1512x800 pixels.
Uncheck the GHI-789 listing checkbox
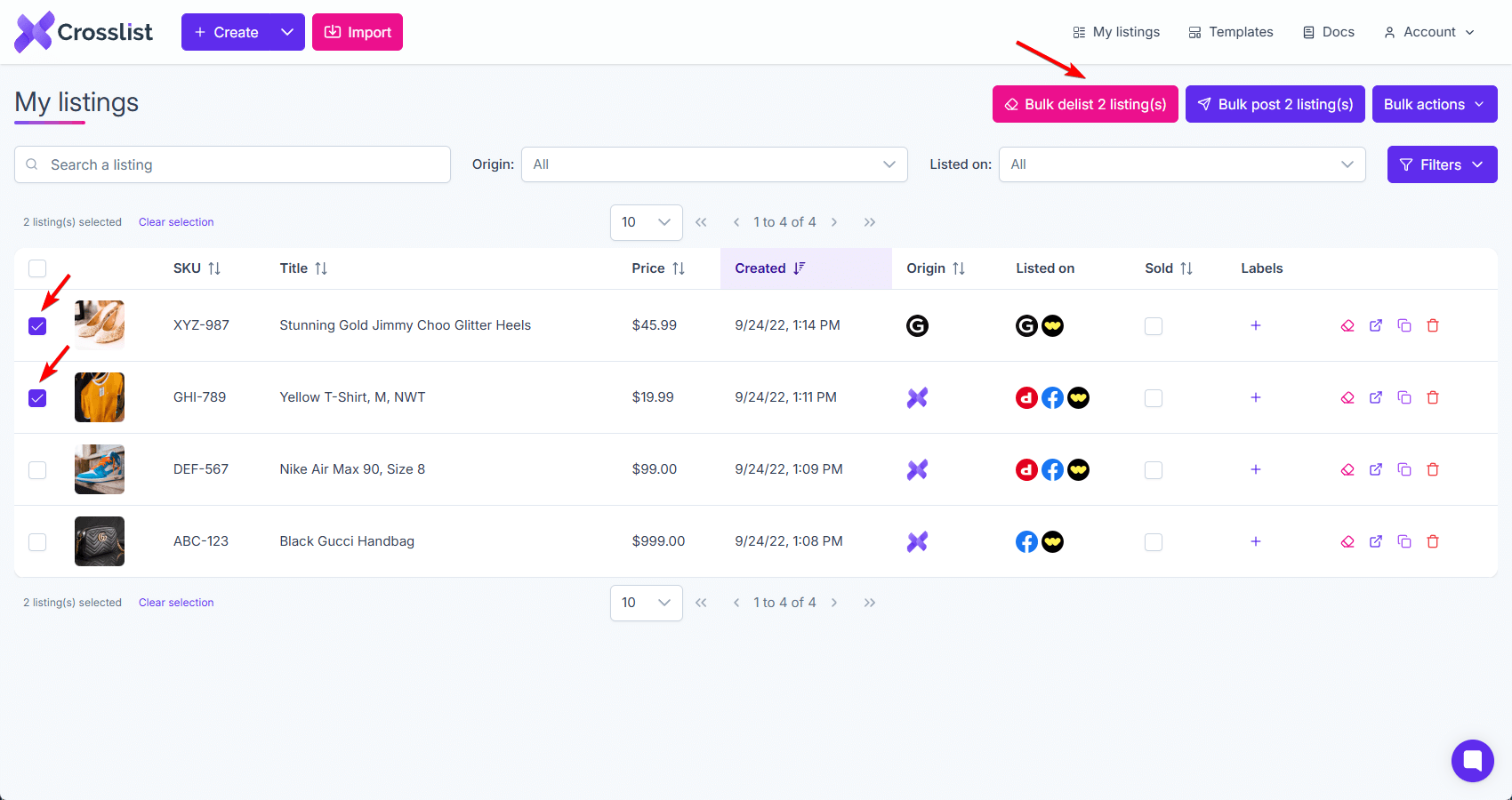click(x=37, y=398)
